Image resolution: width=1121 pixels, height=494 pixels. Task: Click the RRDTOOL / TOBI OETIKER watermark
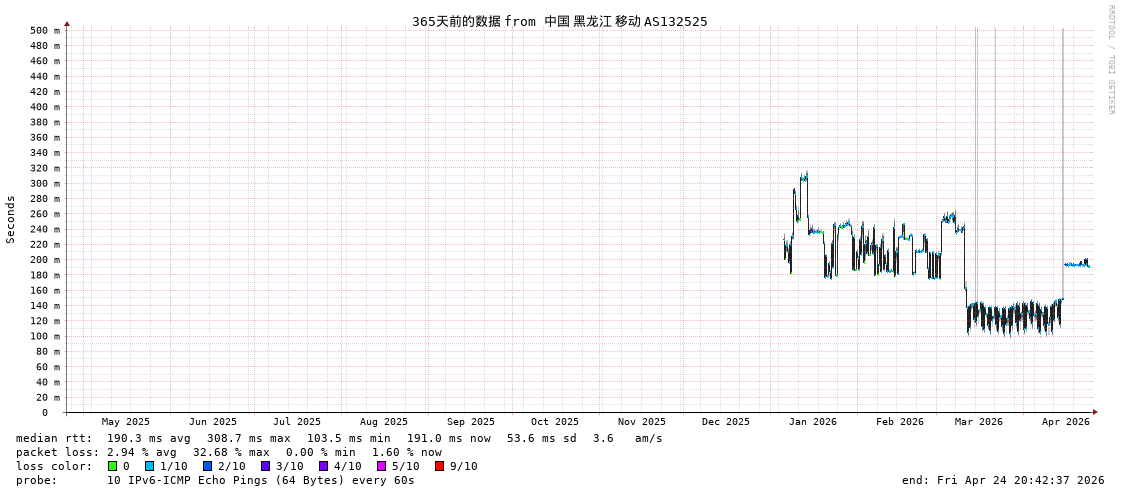tap(1110, 60)
